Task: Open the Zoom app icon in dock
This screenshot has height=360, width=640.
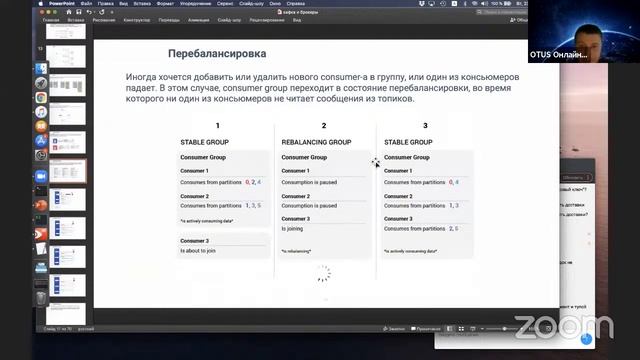Action: [41, 176]
